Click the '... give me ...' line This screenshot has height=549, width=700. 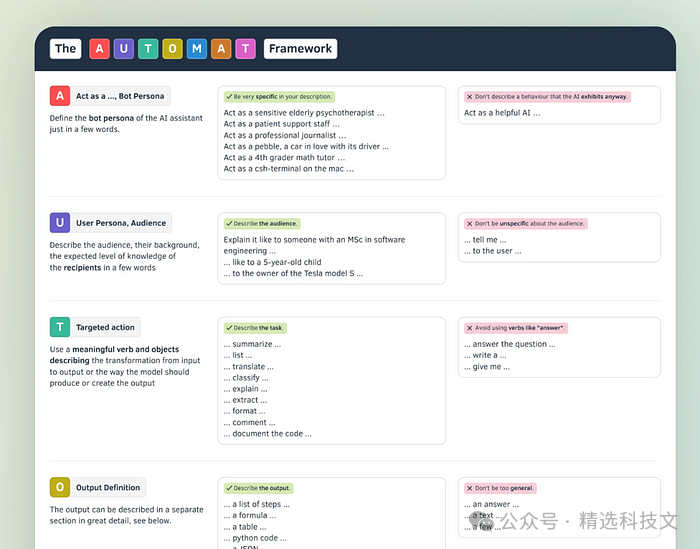(x=487, y=367)
